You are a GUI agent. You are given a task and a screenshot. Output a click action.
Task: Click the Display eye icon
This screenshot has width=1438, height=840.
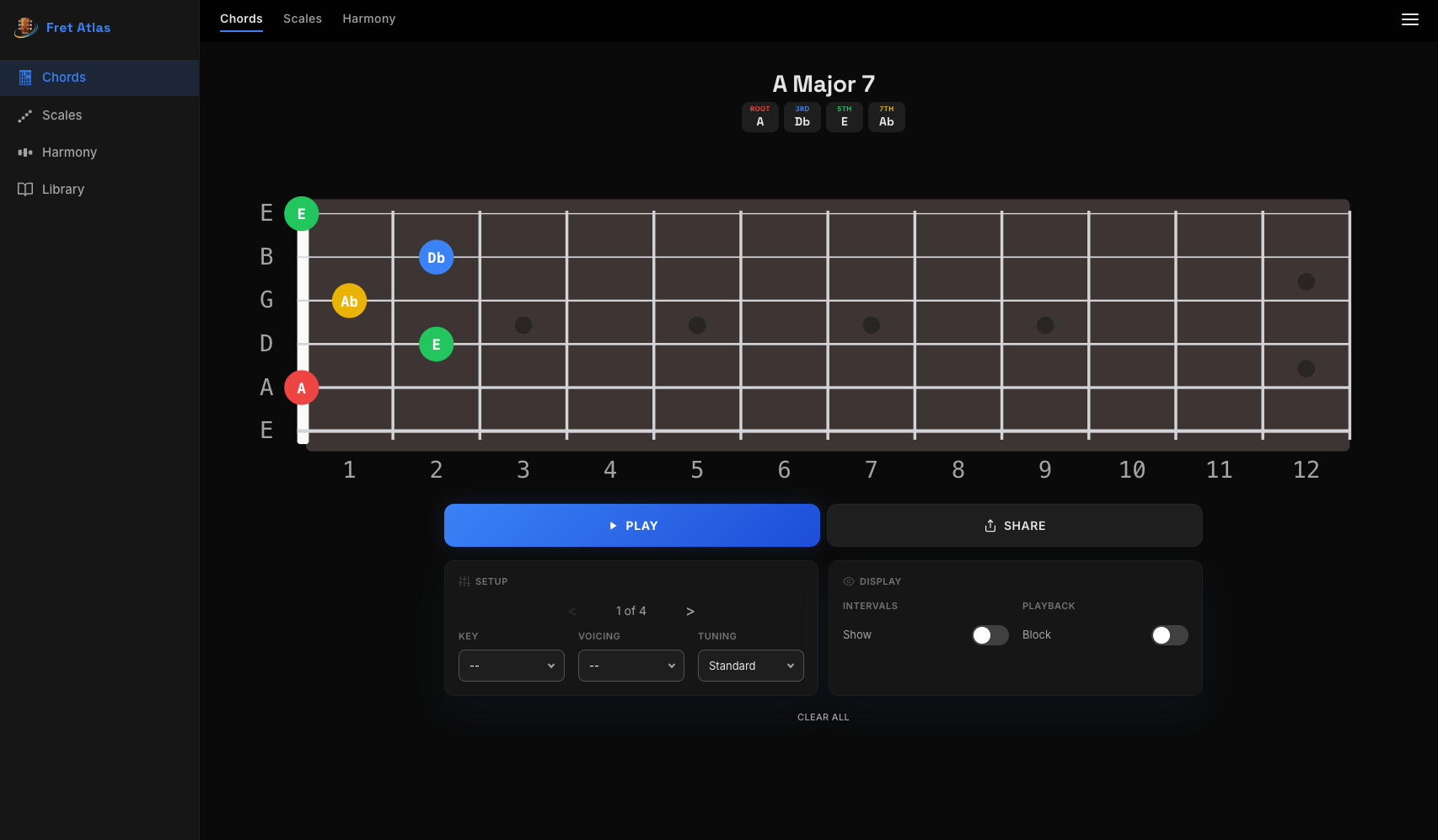point(849,581)
